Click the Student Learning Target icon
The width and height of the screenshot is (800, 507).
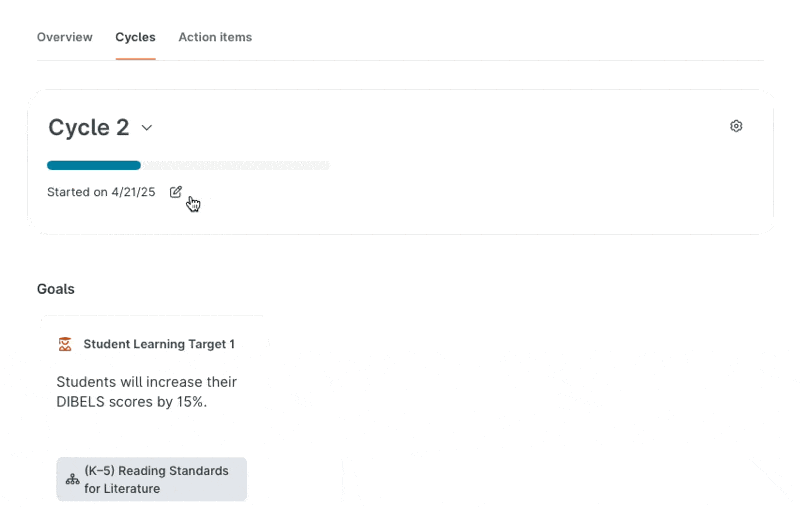click(x=65, y=344)
